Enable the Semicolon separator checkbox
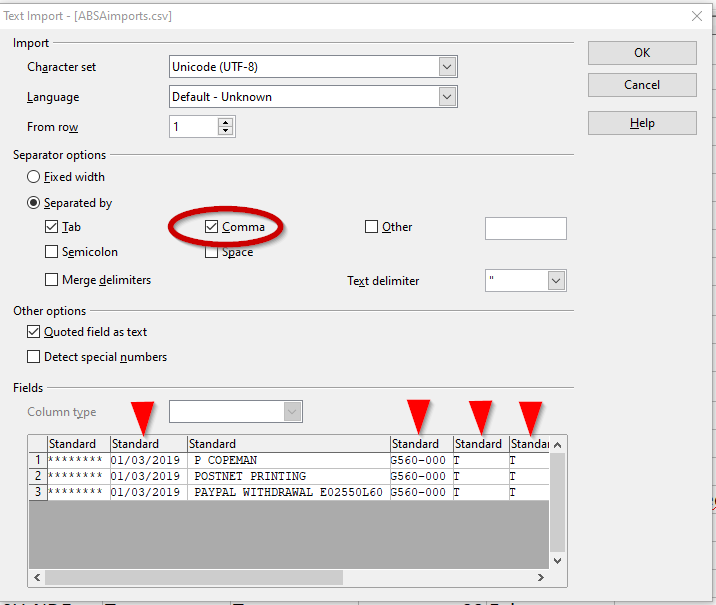This screenshot has width=716, height=605. tap(52, 253)
